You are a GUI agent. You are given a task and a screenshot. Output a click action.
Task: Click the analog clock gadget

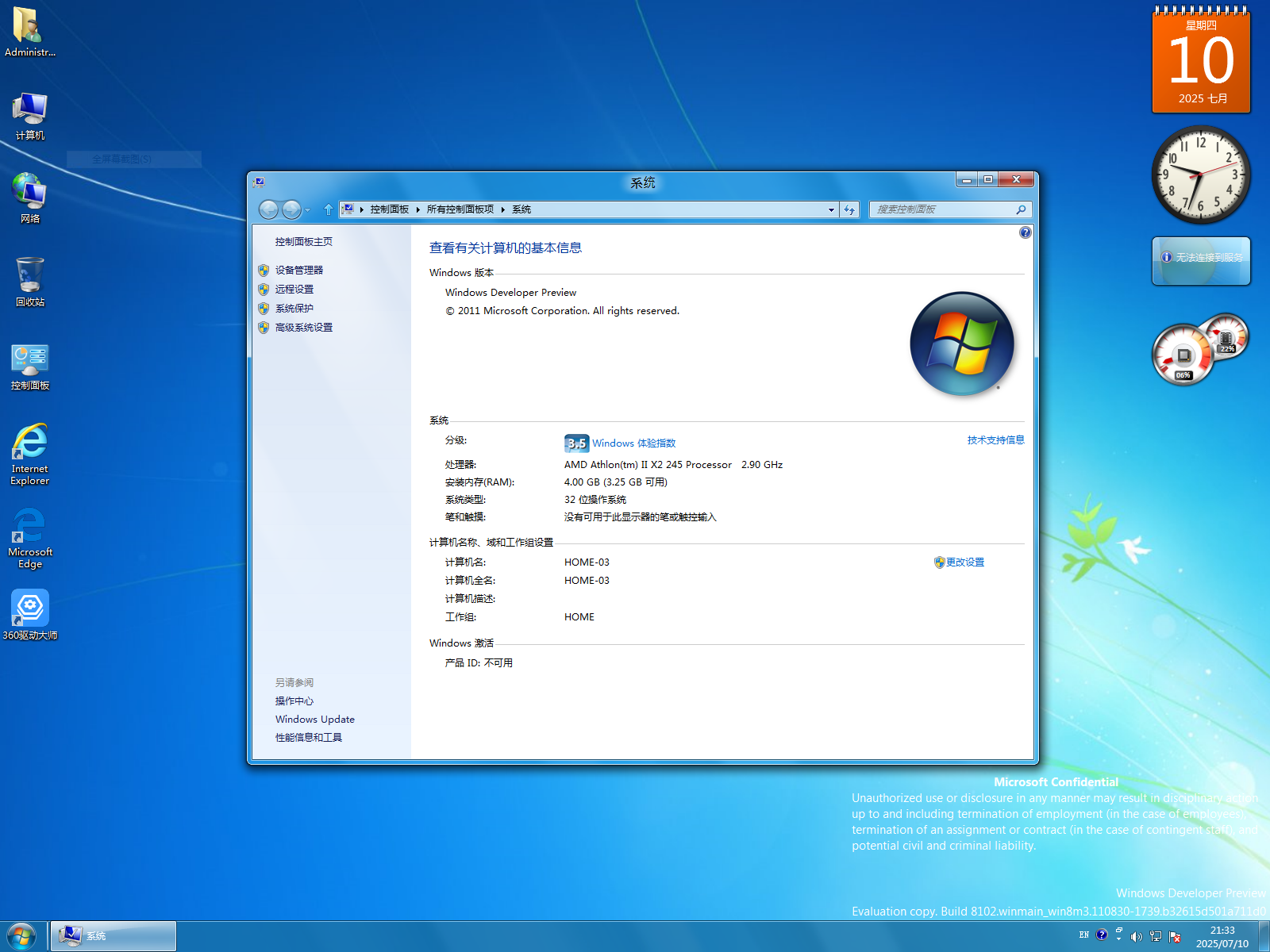pos(1201,175)
